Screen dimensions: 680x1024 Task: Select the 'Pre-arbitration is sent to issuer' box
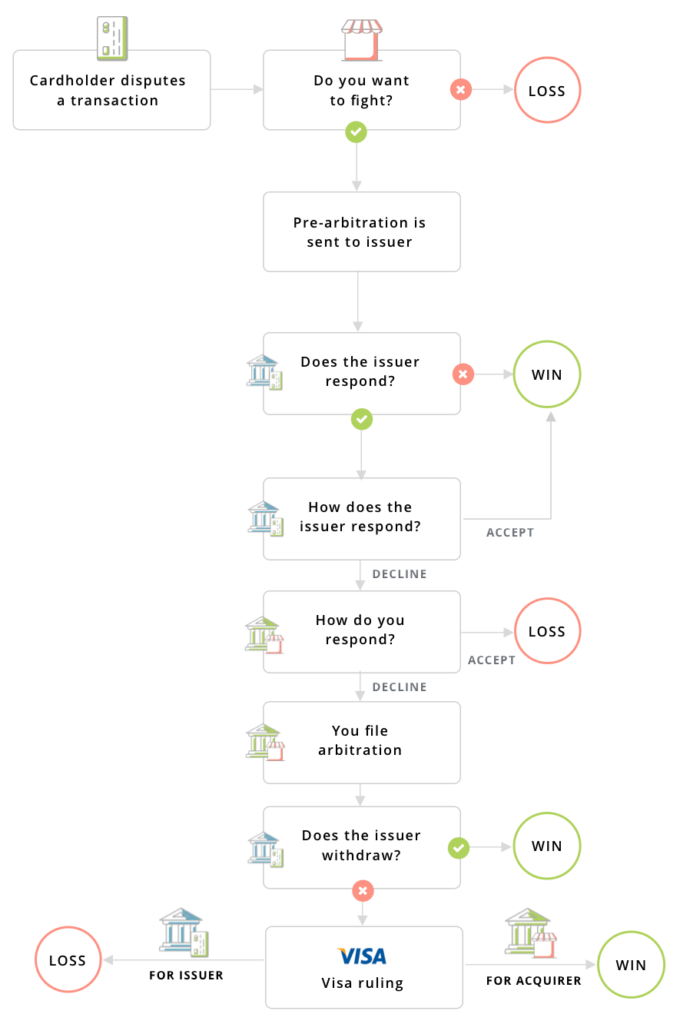click(362, 232)
